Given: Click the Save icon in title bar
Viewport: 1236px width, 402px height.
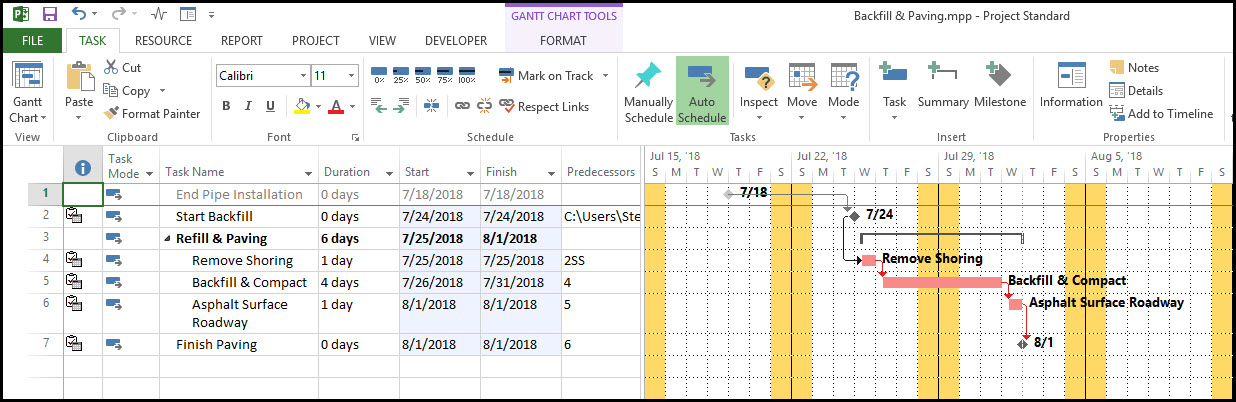Looking at the screenshot, I should 50,15.
